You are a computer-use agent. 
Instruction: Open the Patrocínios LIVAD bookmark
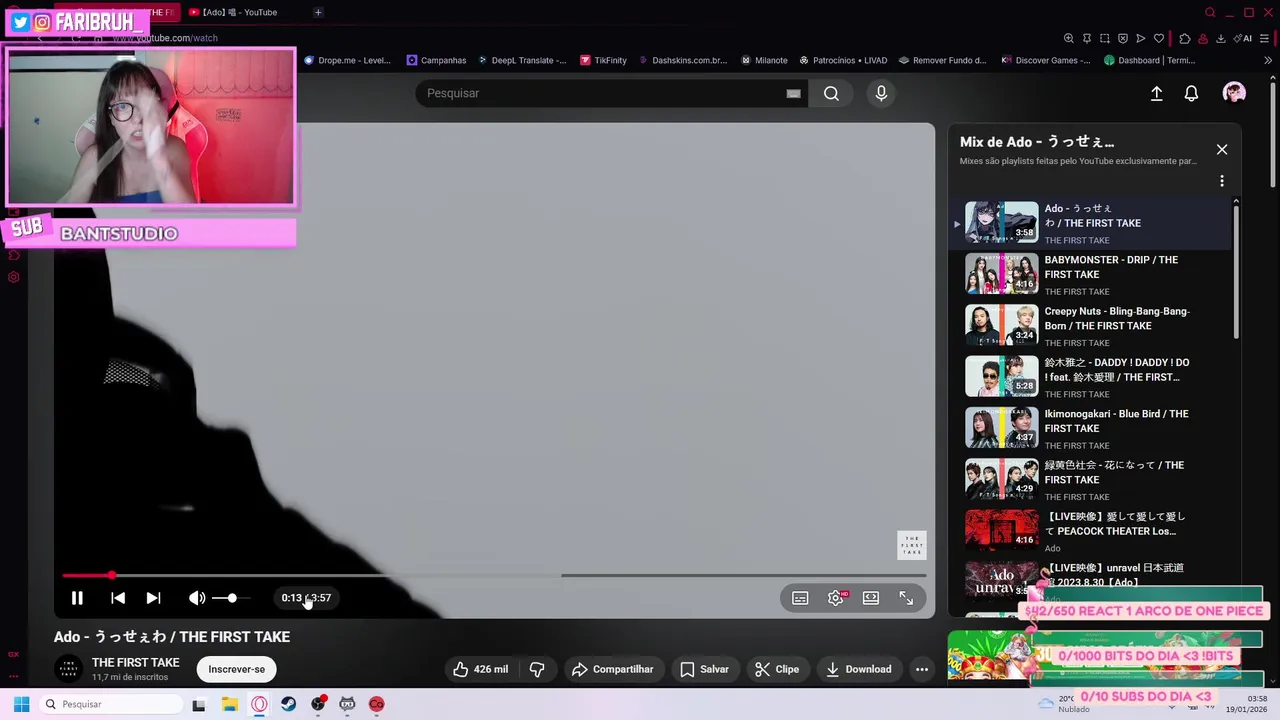843,60
